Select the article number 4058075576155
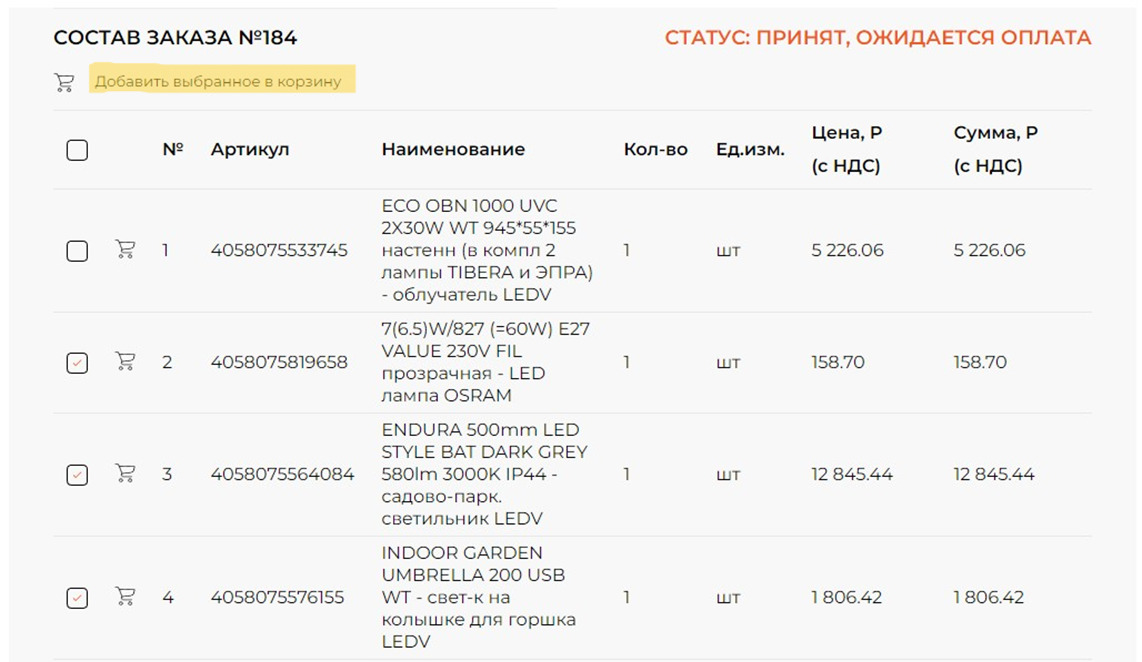 tap(281, 597)
